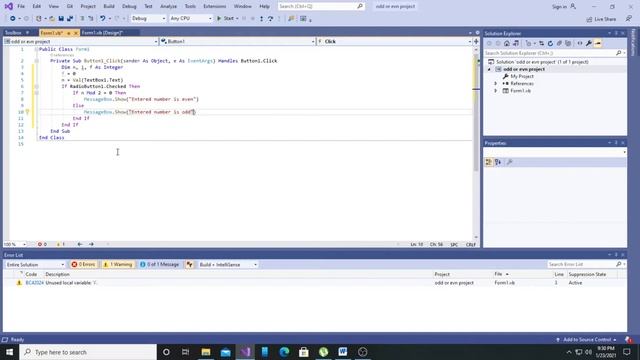Click the Open File folder icon
640x360 pixels.
click(x=52, y=18)
